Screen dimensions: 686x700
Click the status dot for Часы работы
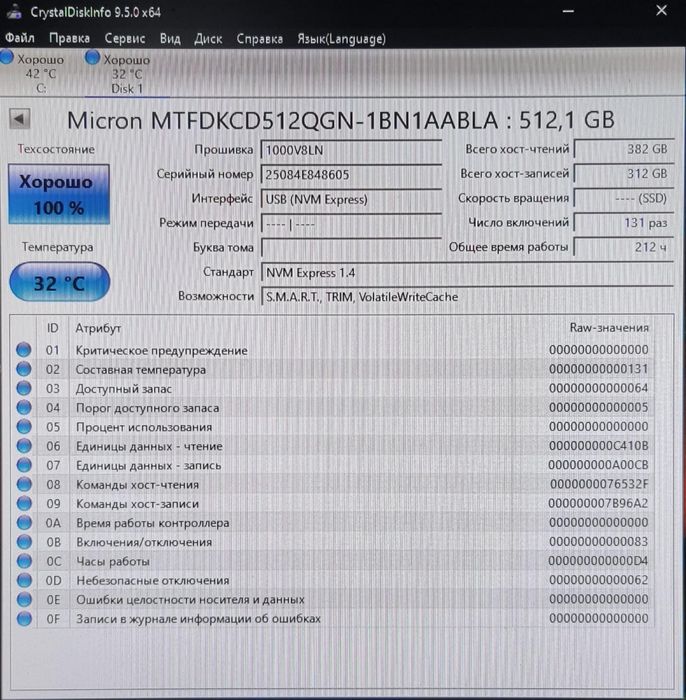click(x=24, y=561)
